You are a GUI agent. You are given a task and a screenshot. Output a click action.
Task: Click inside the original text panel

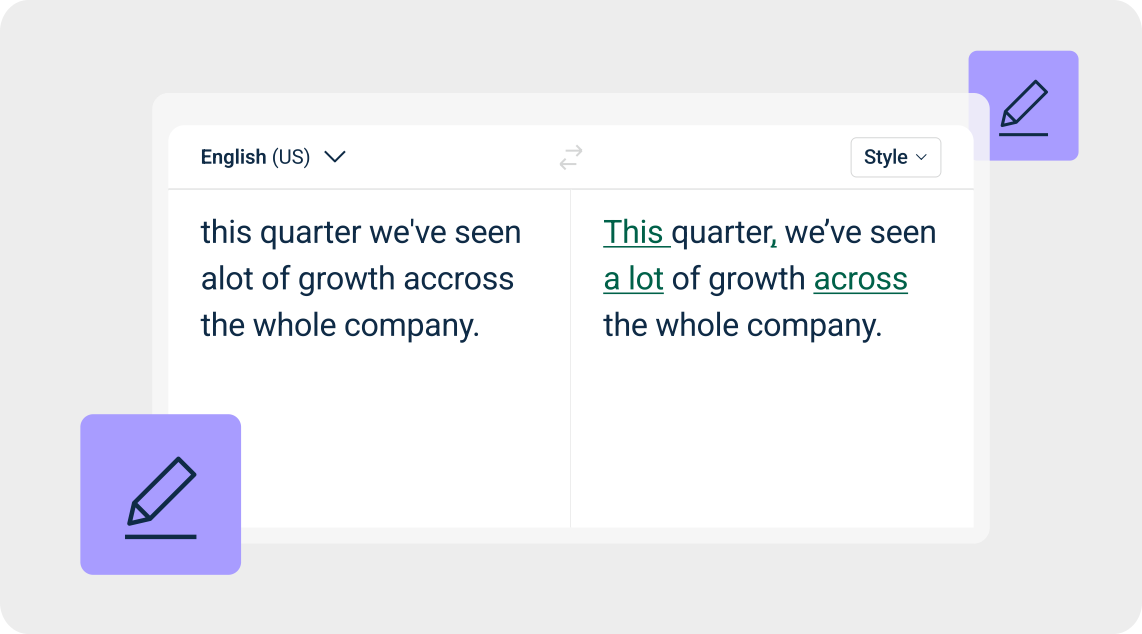pos(360,278)
